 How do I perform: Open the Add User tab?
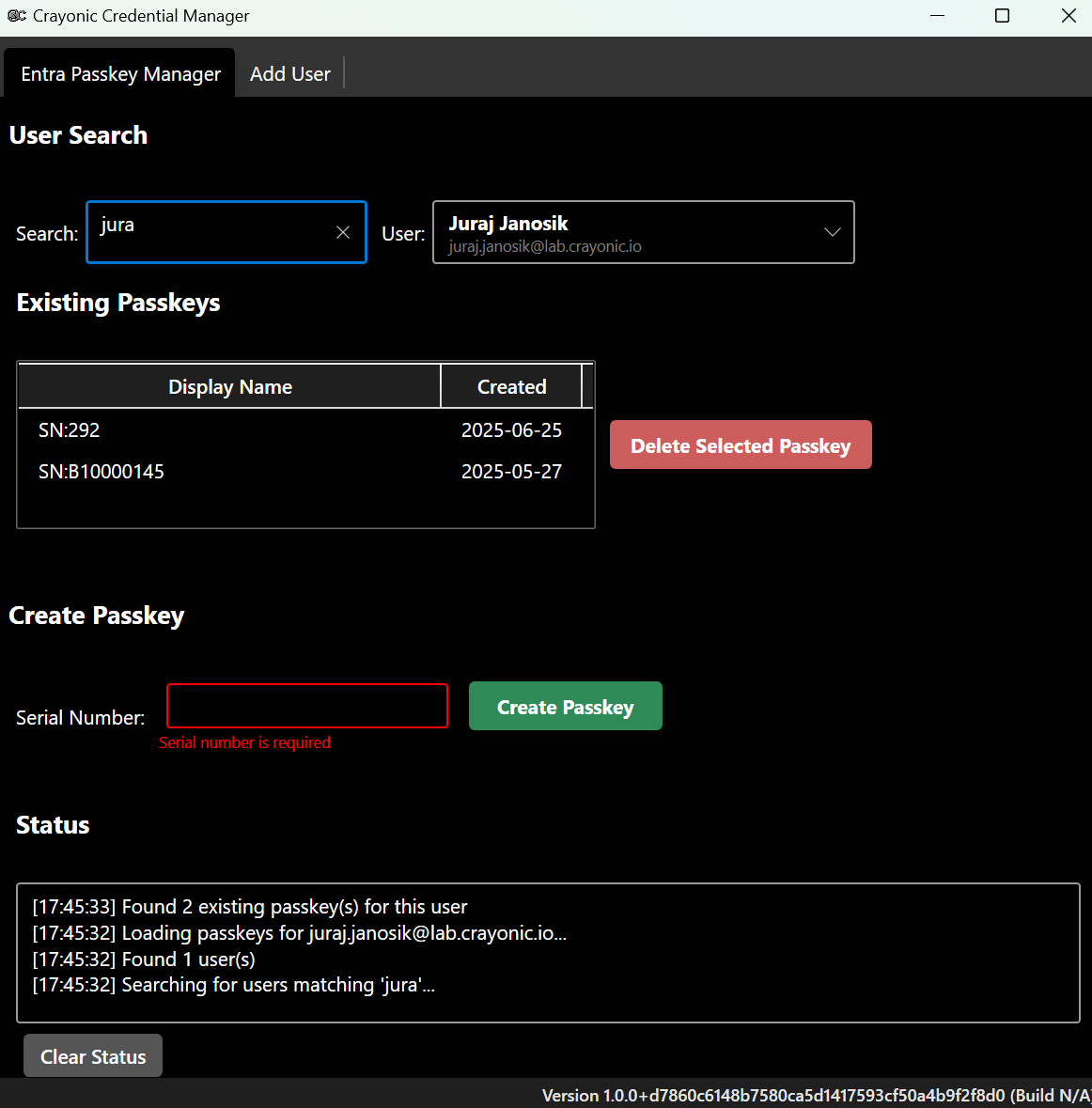[x=289, y=74]
